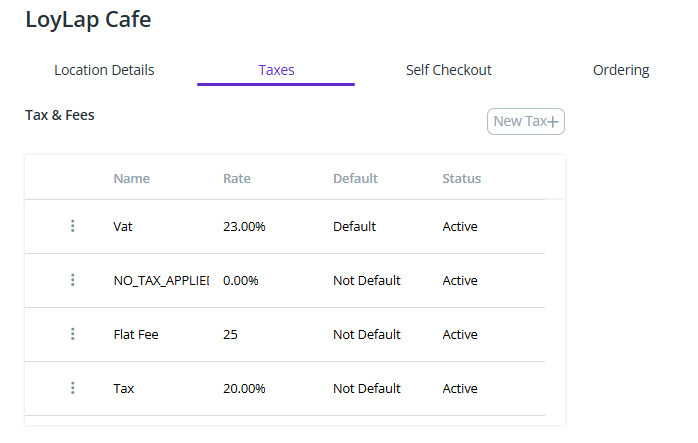698x443 pixels.
Task: Click the 23.00% rate value
Action: [x=244, y=227]
